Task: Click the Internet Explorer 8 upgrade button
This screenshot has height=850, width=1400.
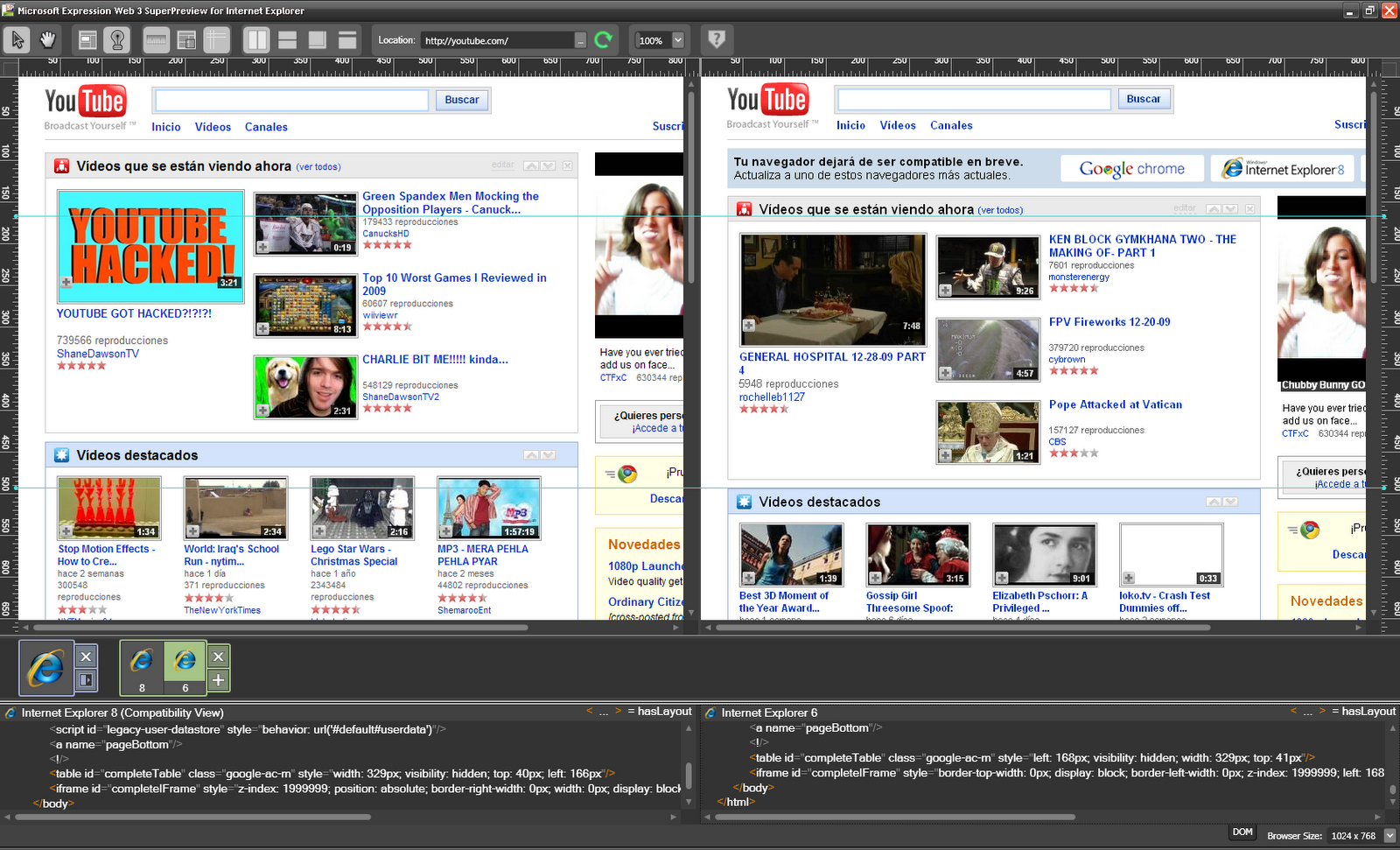Action: click(x=1283, y=168)
